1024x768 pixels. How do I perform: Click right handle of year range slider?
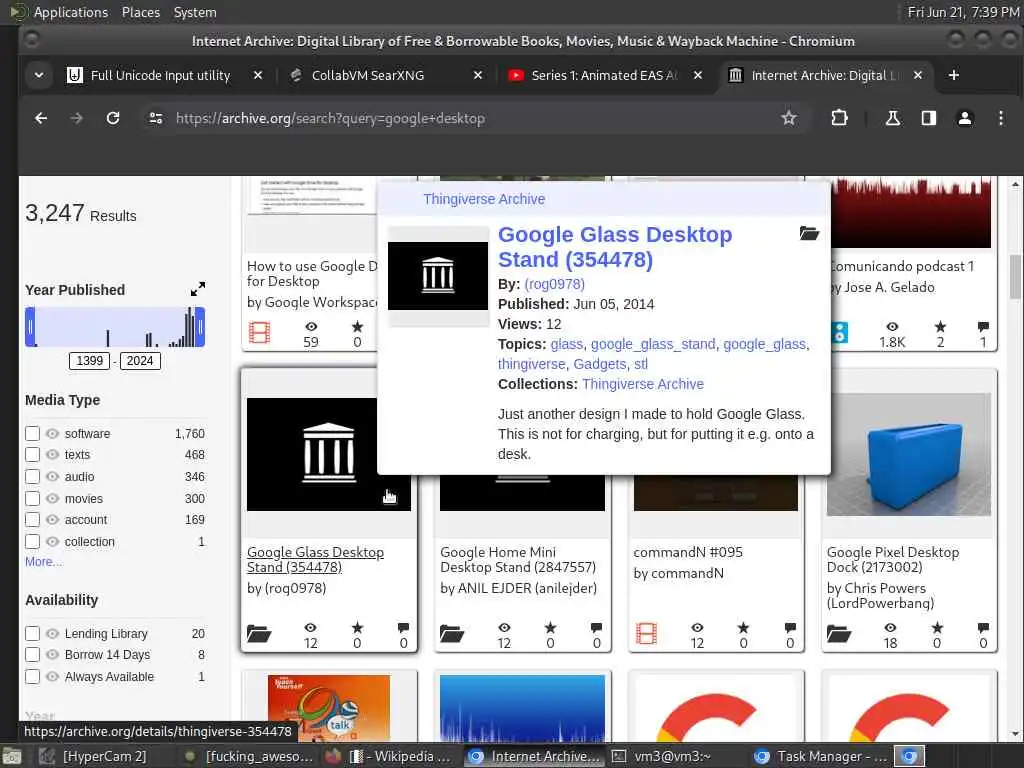pyautogui.click(x=200, y=327)
